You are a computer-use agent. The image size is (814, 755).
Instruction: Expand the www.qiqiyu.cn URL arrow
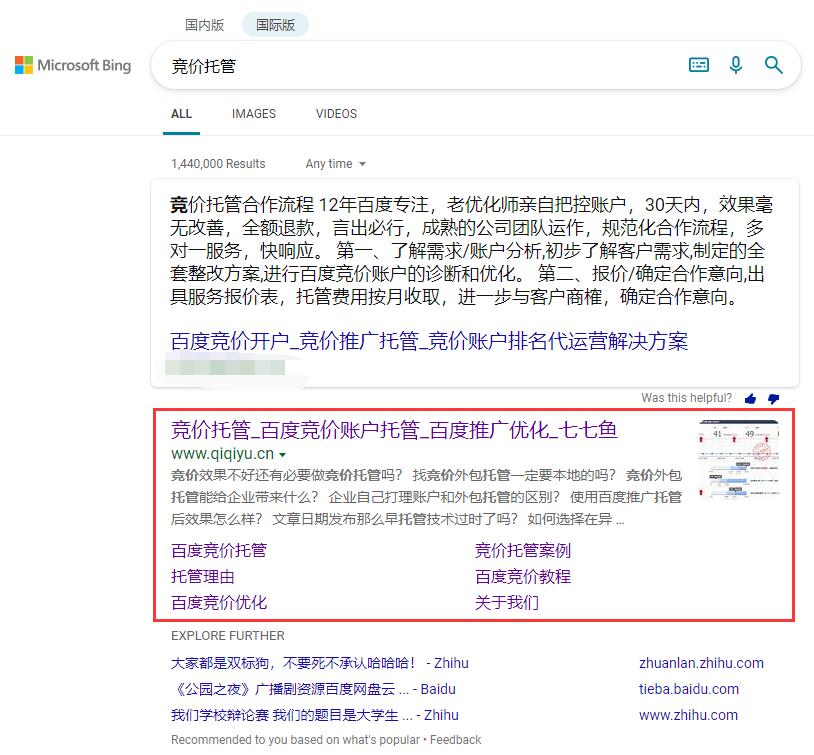(282, 455)
